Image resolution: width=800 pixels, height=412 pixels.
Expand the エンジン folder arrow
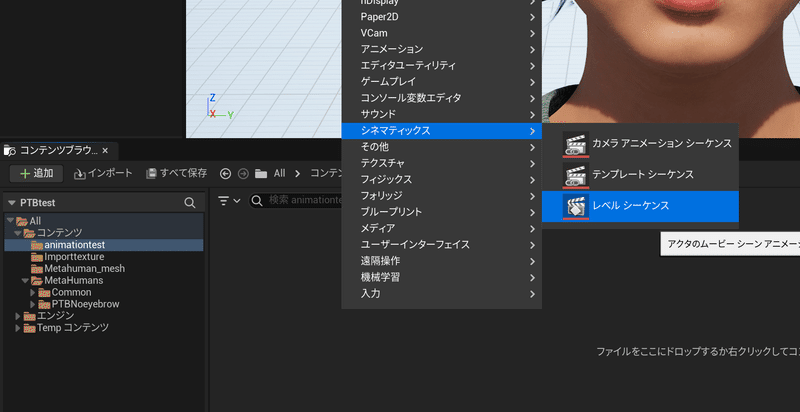18,316
